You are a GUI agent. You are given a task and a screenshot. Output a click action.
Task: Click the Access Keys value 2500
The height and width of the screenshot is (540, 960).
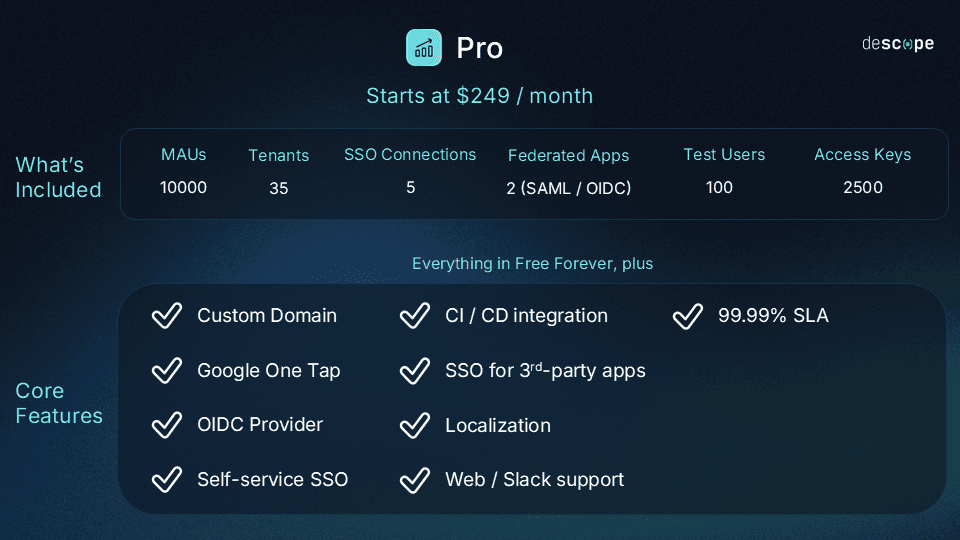862,187
